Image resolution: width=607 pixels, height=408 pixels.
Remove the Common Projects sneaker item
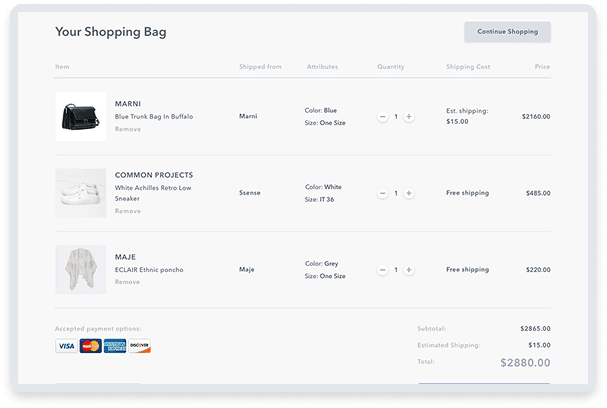(x=128, y=211)
